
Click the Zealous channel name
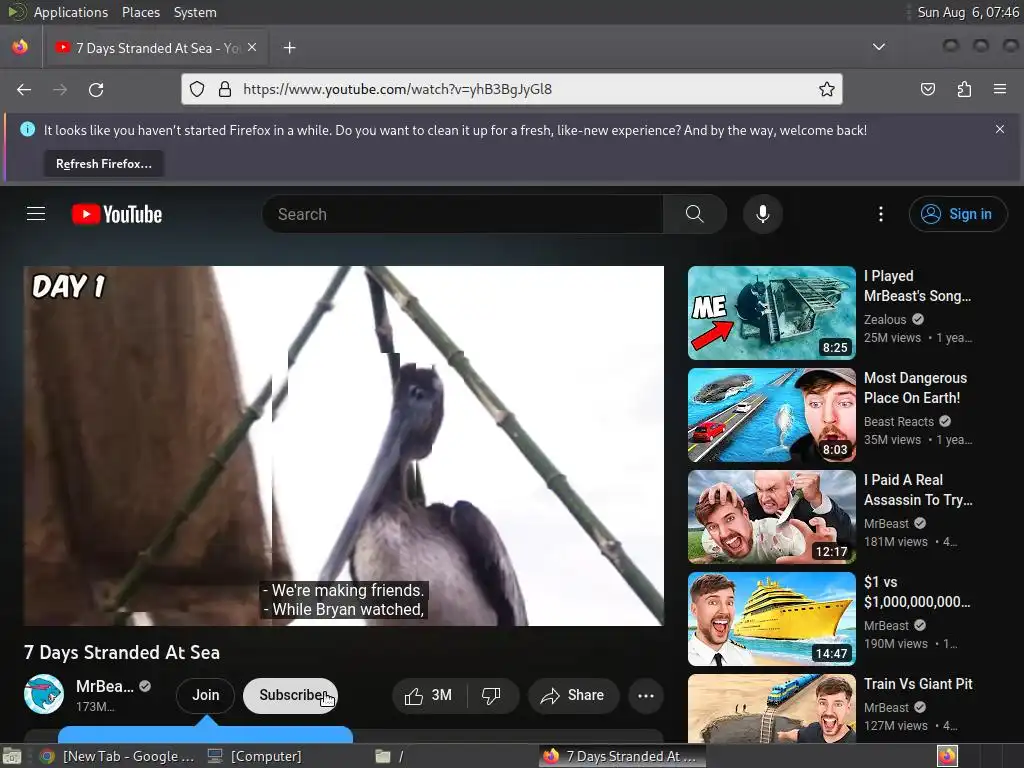coord(885,319)
